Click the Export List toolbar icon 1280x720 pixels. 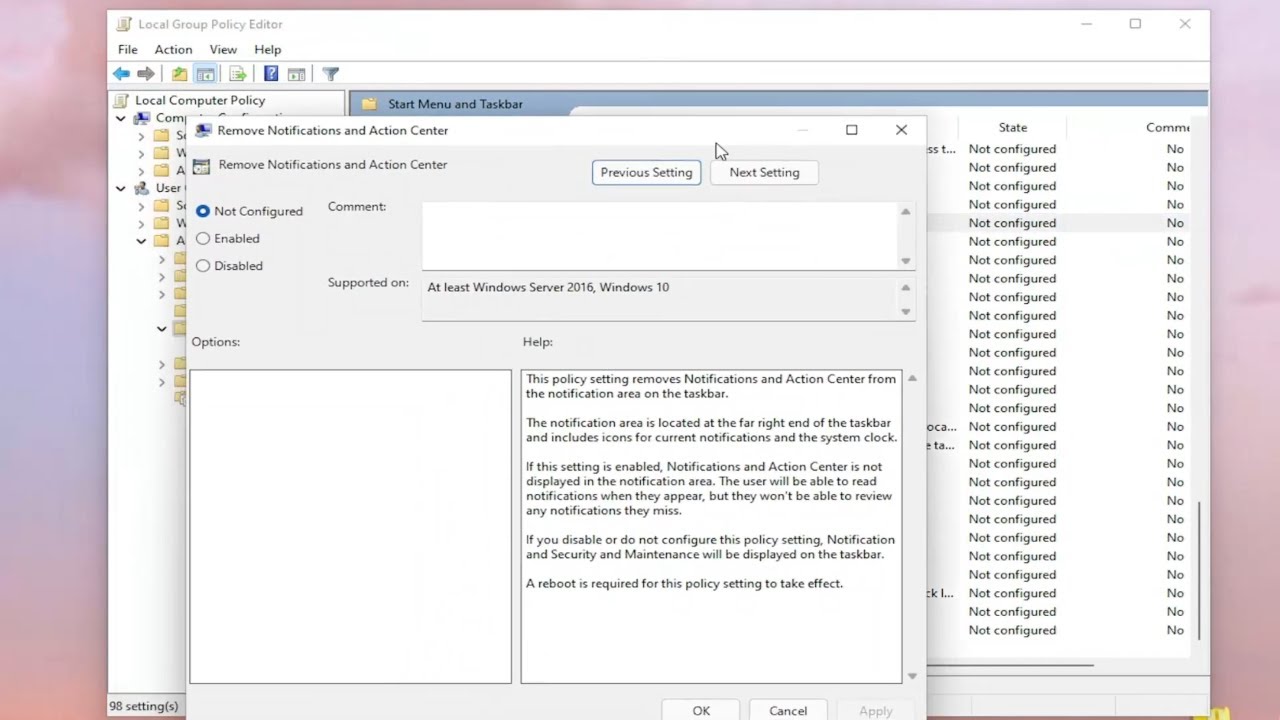click(x=237, y=74)
